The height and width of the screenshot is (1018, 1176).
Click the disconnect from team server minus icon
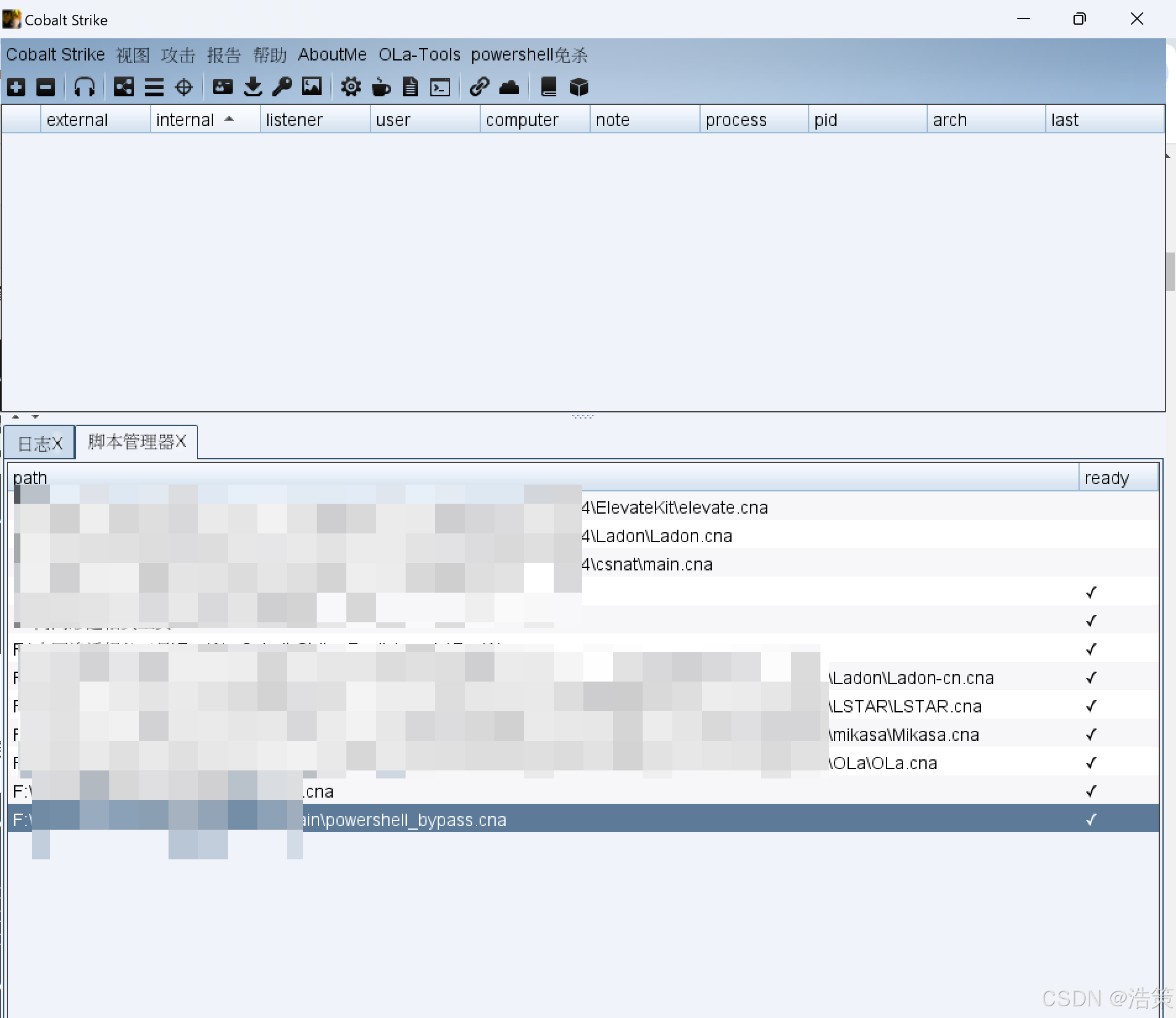pos(46,87)
